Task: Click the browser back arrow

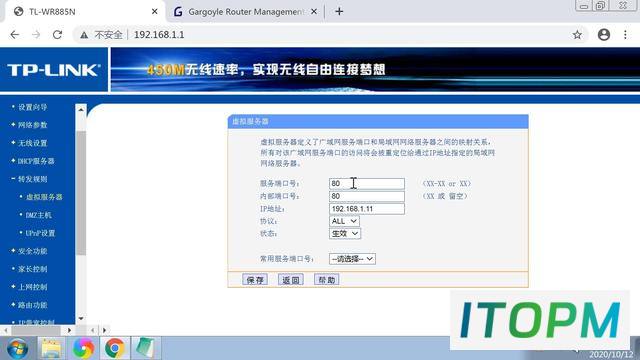Action: (15, 35)
